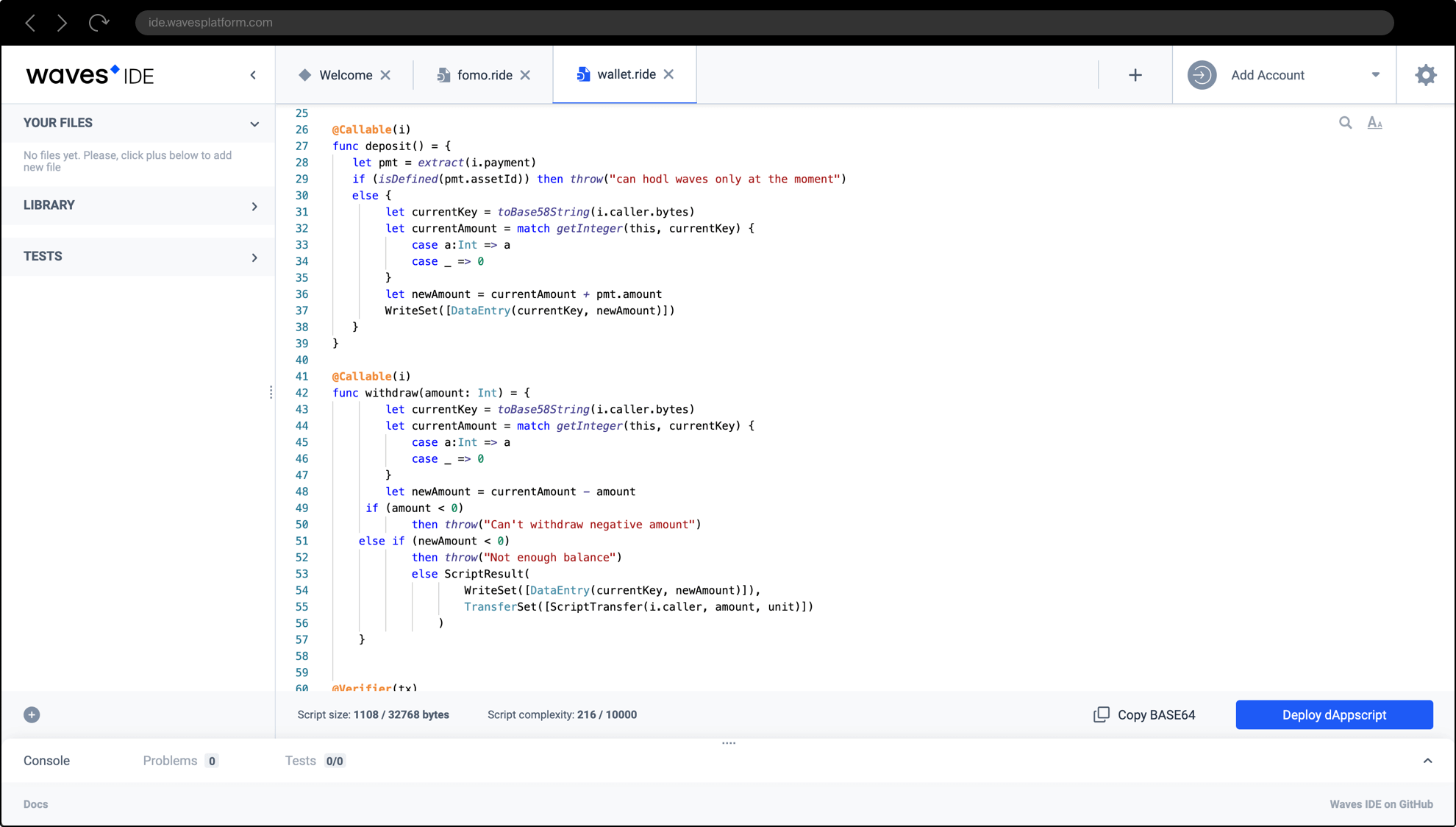Click the browser back arrow
1456x827 pixels.
point(30,23)
